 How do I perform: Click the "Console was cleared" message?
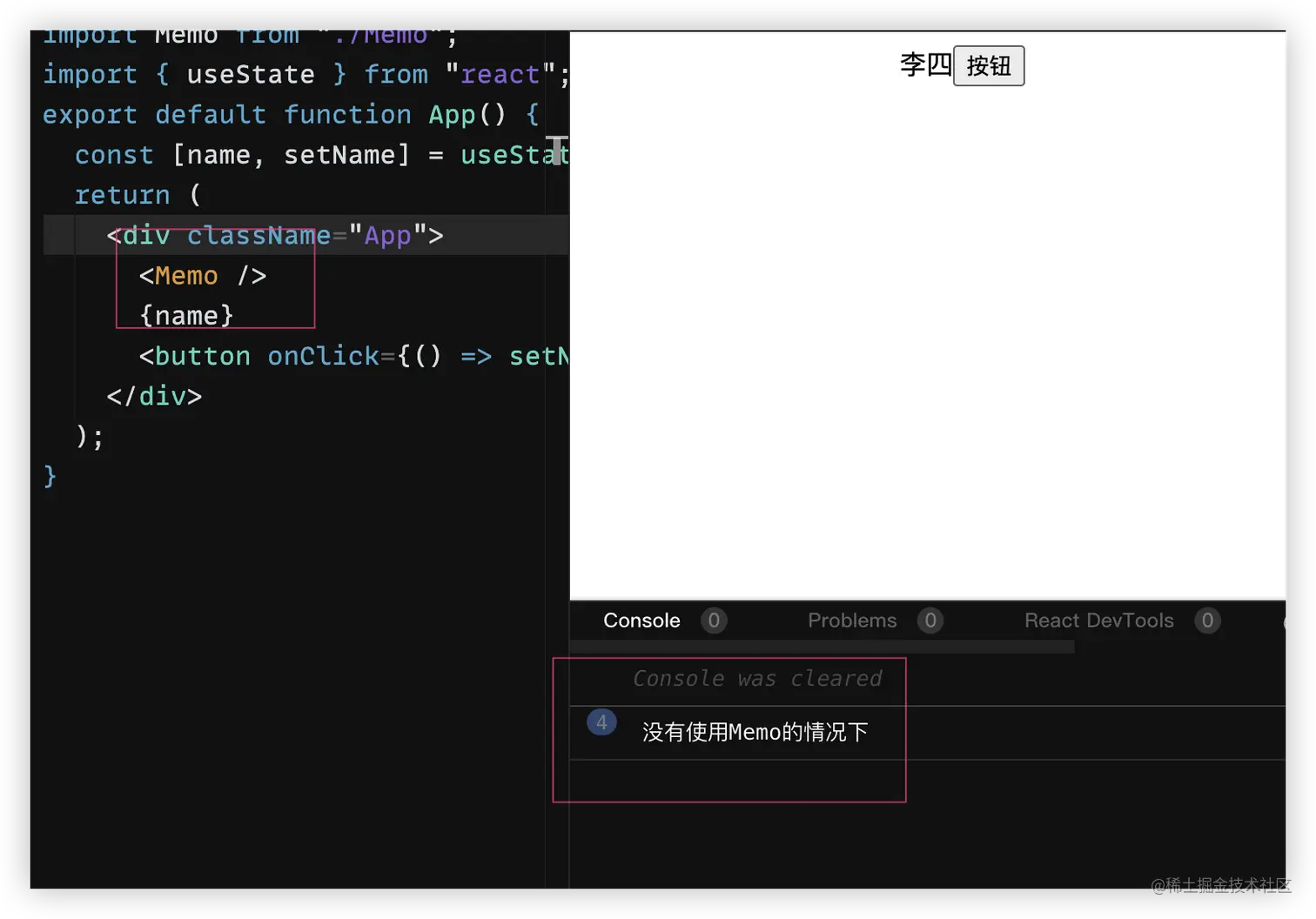(x=757, y=679)
